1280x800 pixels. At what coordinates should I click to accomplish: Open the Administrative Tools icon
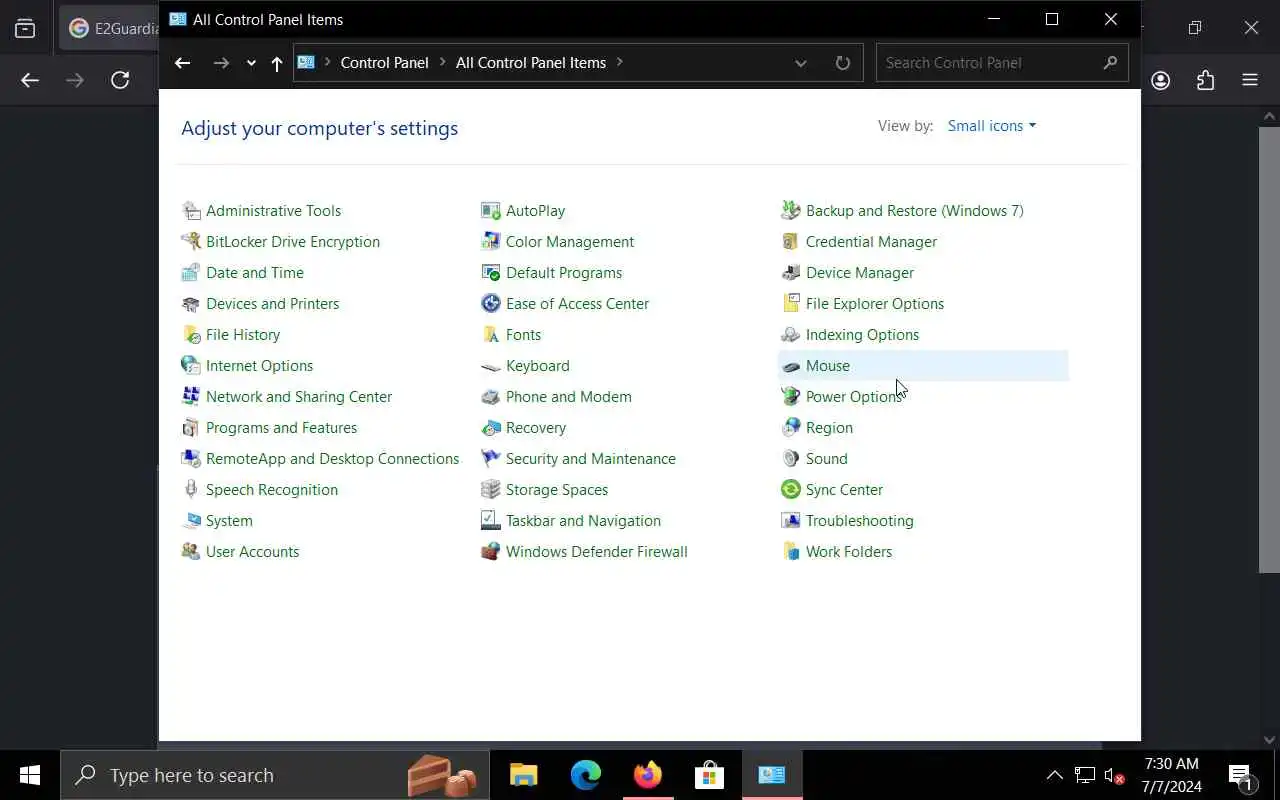pyautogui.click(x=191, y=211)
